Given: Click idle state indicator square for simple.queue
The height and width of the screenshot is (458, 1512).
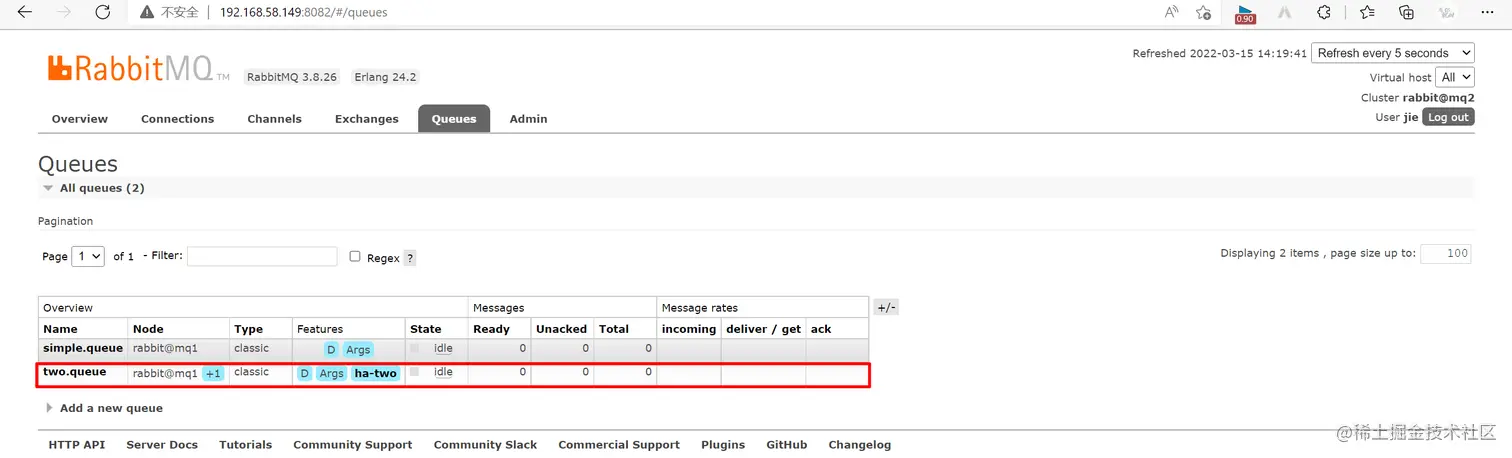Looking at the screenshot, I should pyautogui.click(x=415, y=348).
